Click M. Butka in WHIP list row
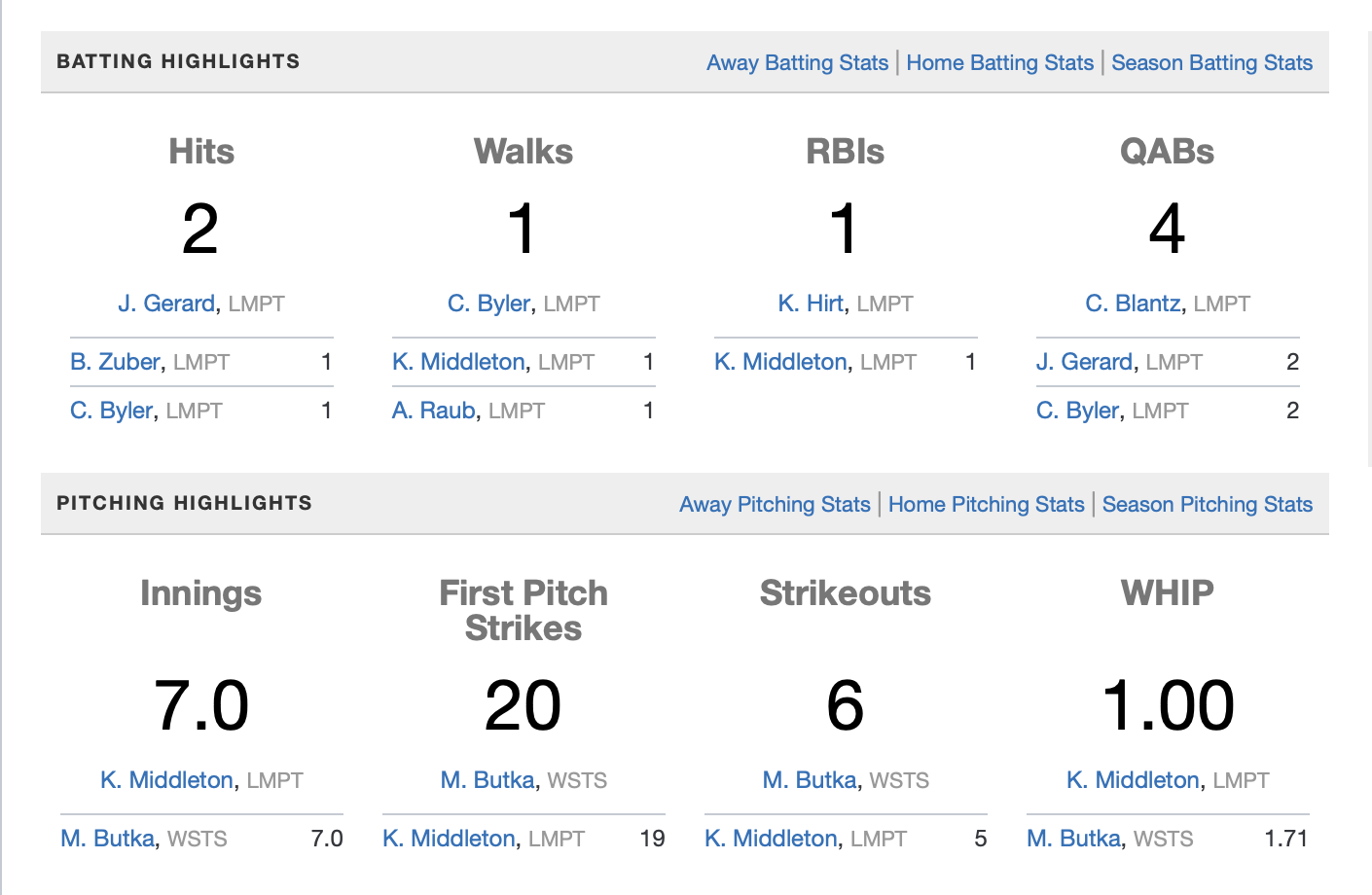Screen dimensions: 1372x895 (1073, 839)
